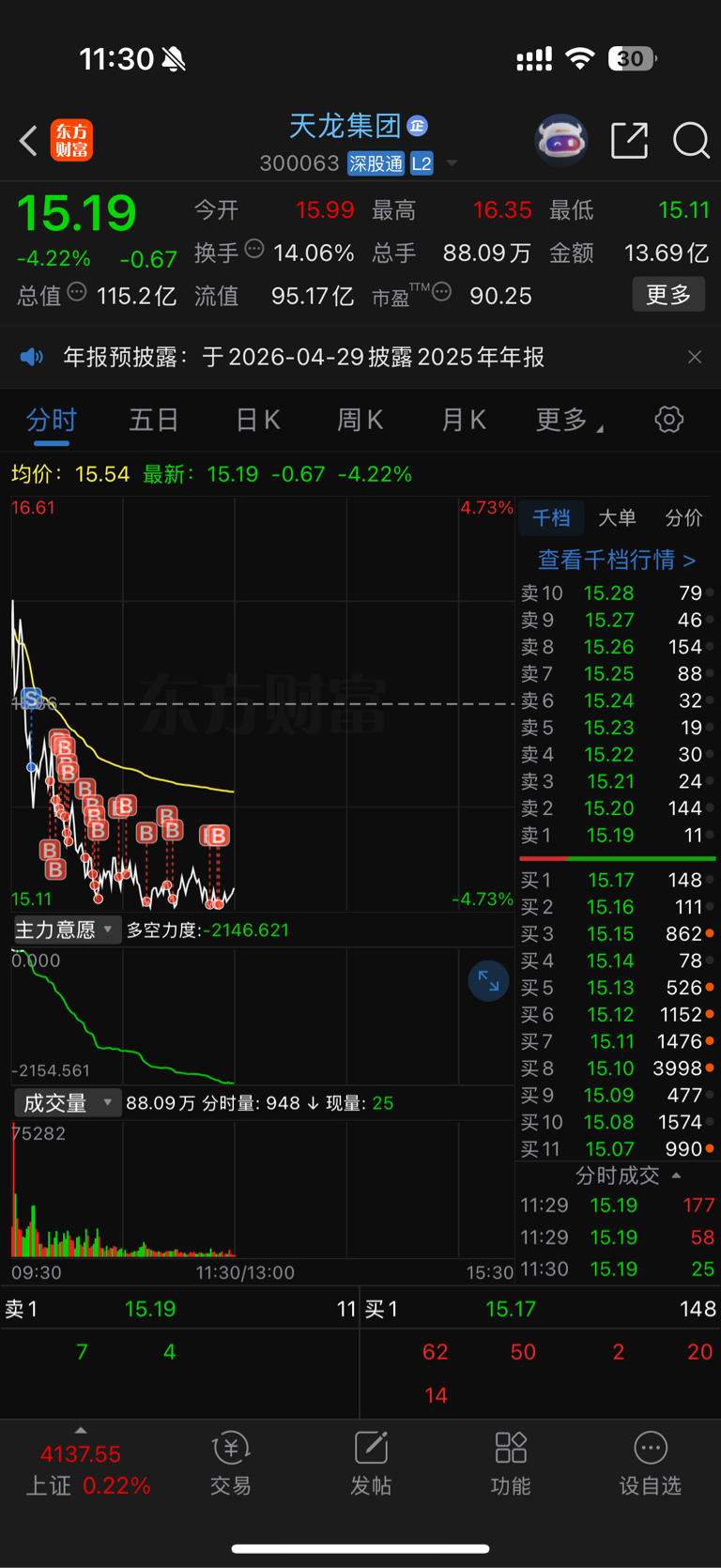Tap the bottom 卖1 15.19 quote bar
721x1568 pixels.
[180, 1309]
